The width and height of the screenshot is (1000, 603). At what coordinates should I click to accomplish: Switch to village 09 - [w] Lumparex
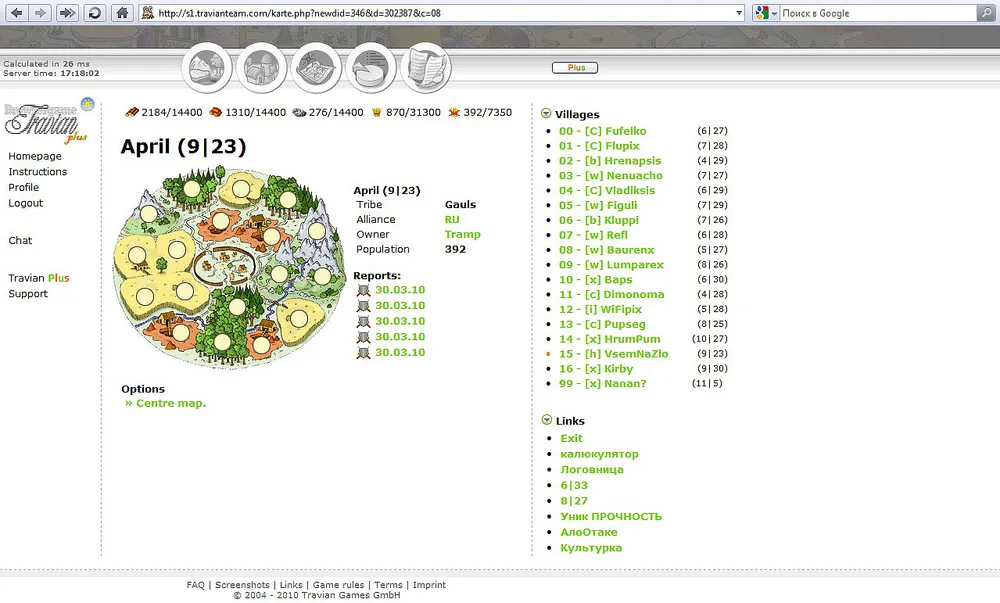(611, 265)
